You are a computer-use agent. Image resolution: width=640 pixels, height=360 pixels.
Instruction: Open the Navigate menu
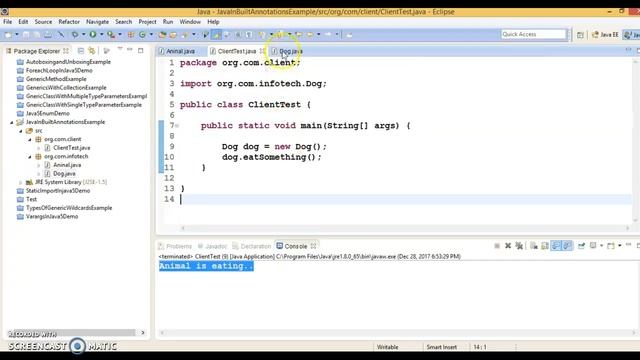pyautogui.click(x=97, y=22)
